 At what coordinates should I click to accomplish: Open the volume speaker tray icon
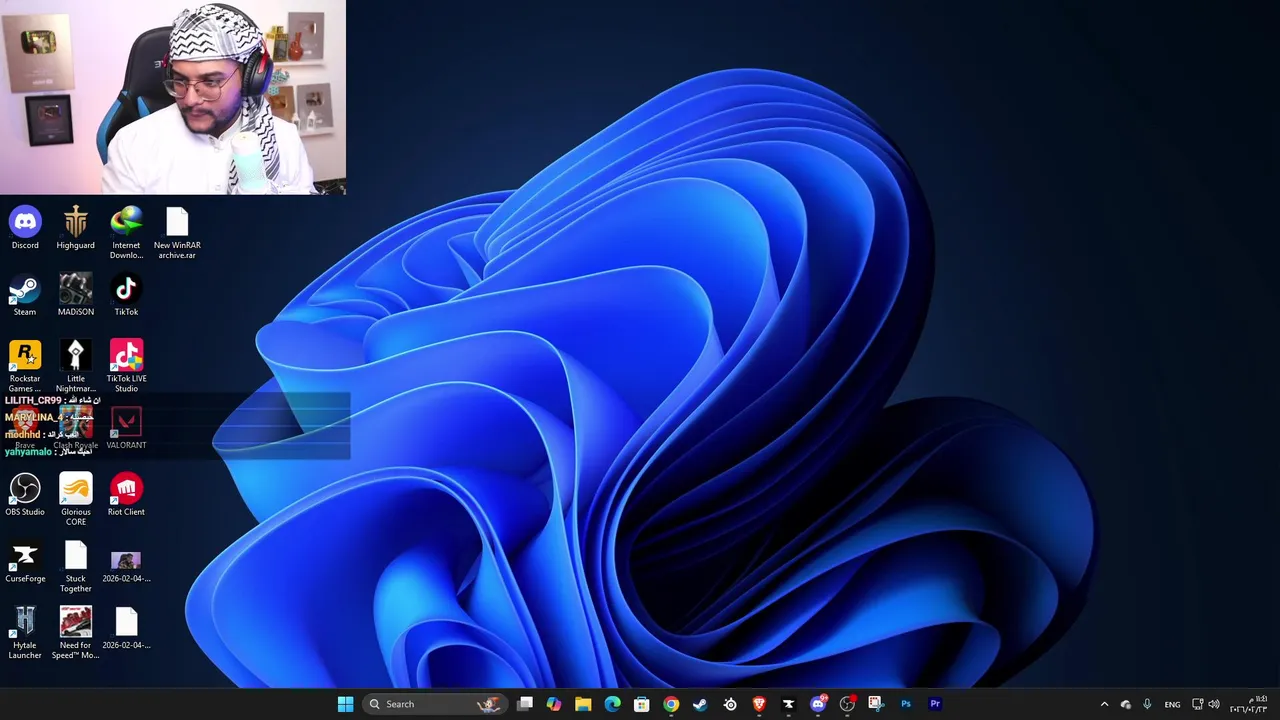(x=1215, y=704)
